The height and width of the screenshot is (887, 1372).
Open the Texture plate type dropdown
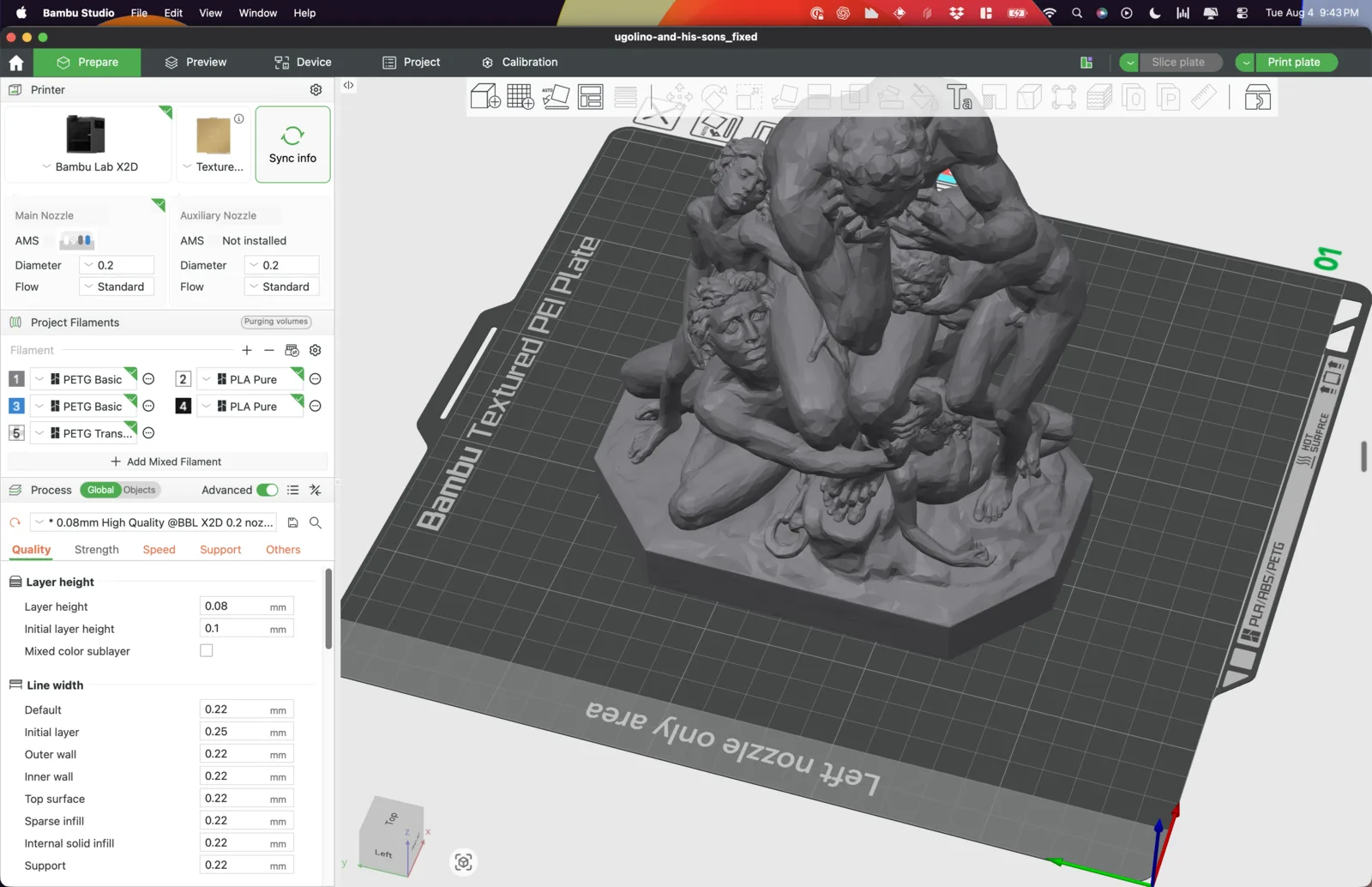(x=214, y=167)
